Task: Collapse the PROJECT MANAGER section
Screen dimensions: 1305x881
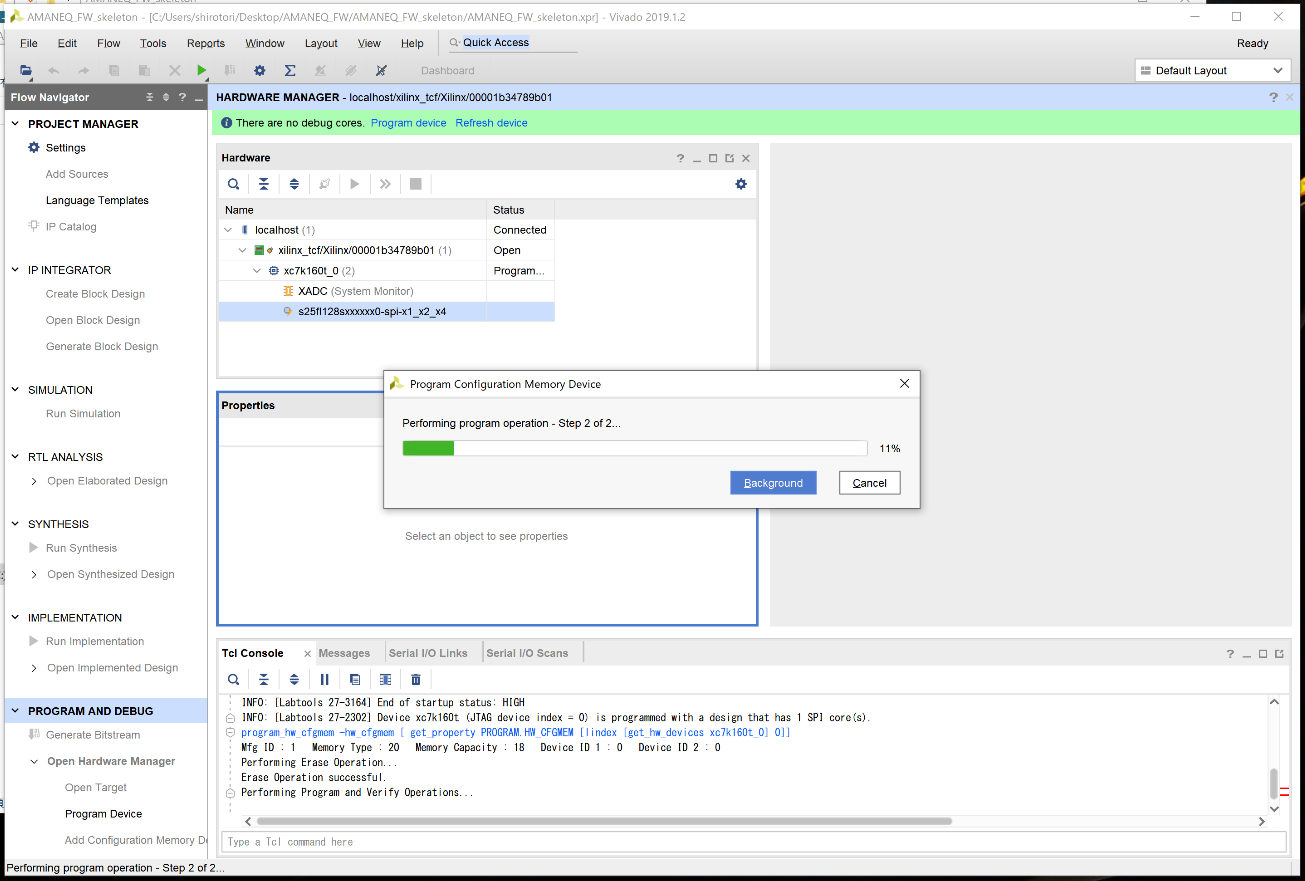Action: 16,124
